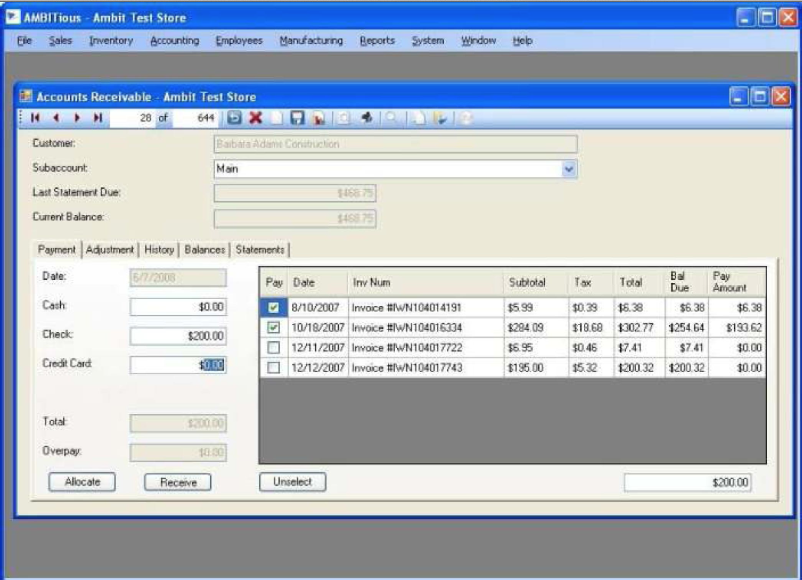This screenshot has width=802, height=580.
Task: Uncheck Pay box for invoice dated 10/18/2007
Action: (x=274, y=328)
